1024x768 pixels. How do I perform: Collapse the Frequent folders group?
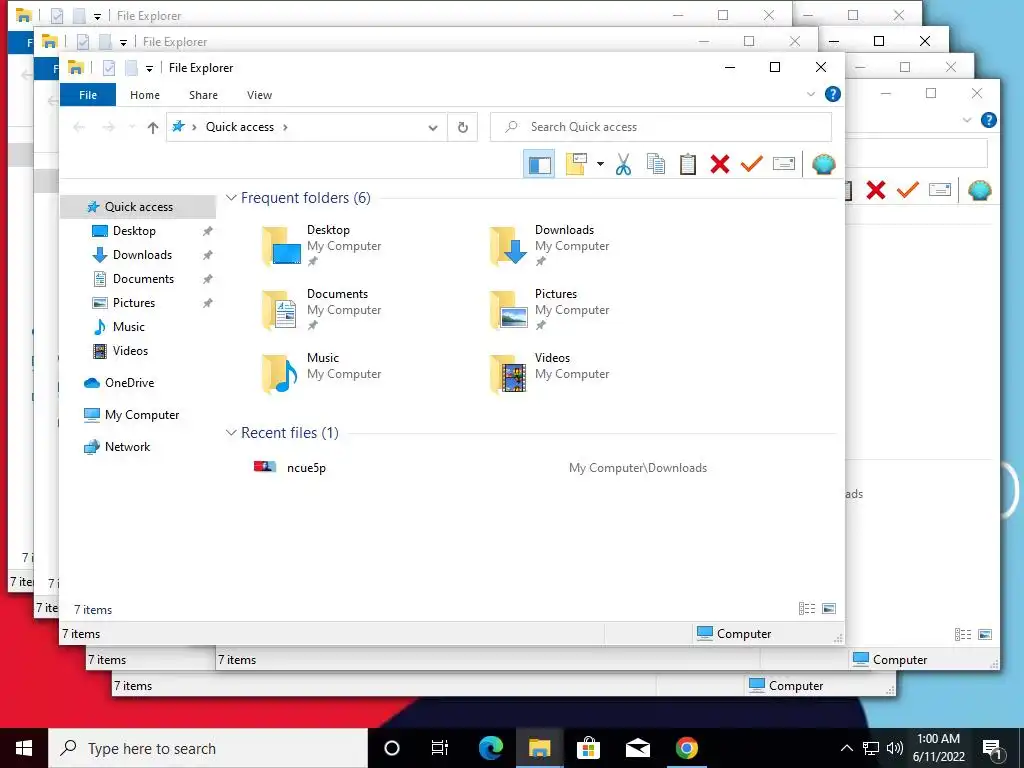[231, 197]
